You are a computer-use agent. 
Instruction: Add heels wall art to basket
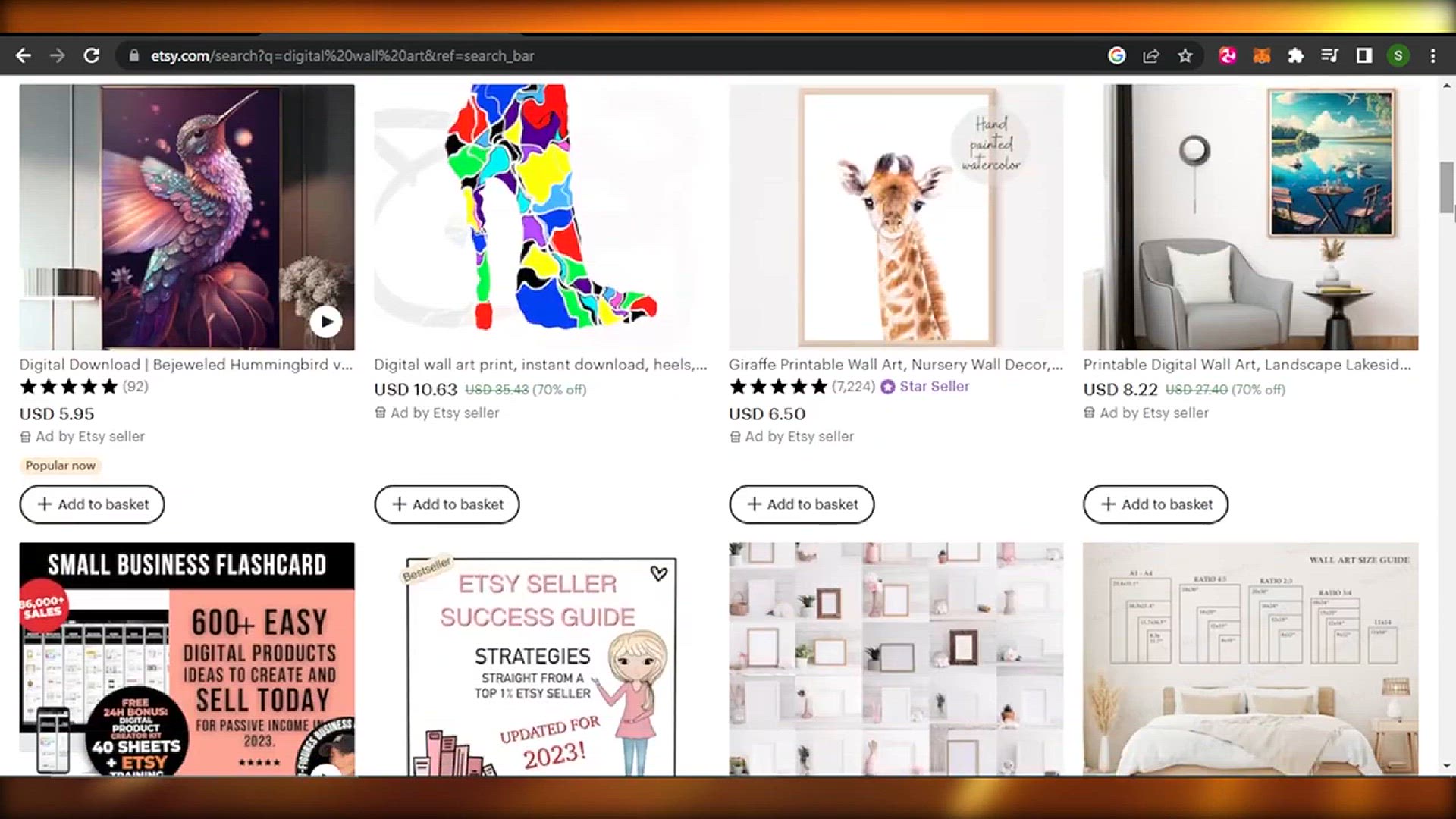tap(447, 504)
